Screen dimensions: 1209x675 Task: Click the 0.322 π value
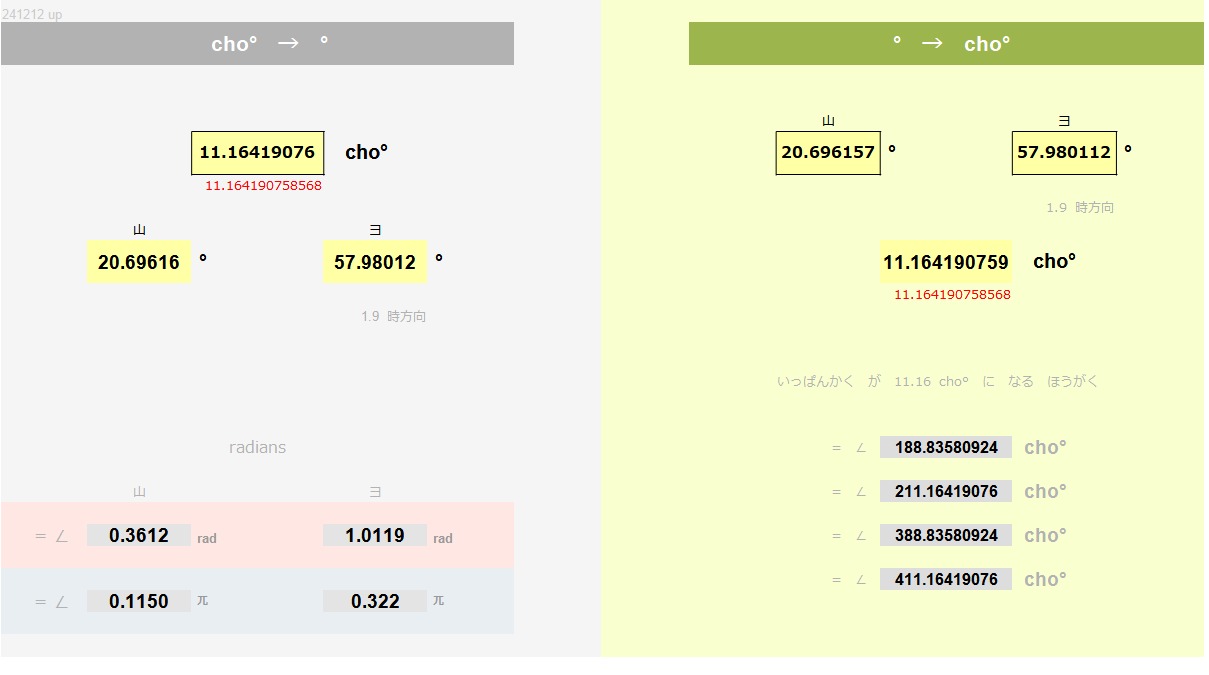pos(375,601)
